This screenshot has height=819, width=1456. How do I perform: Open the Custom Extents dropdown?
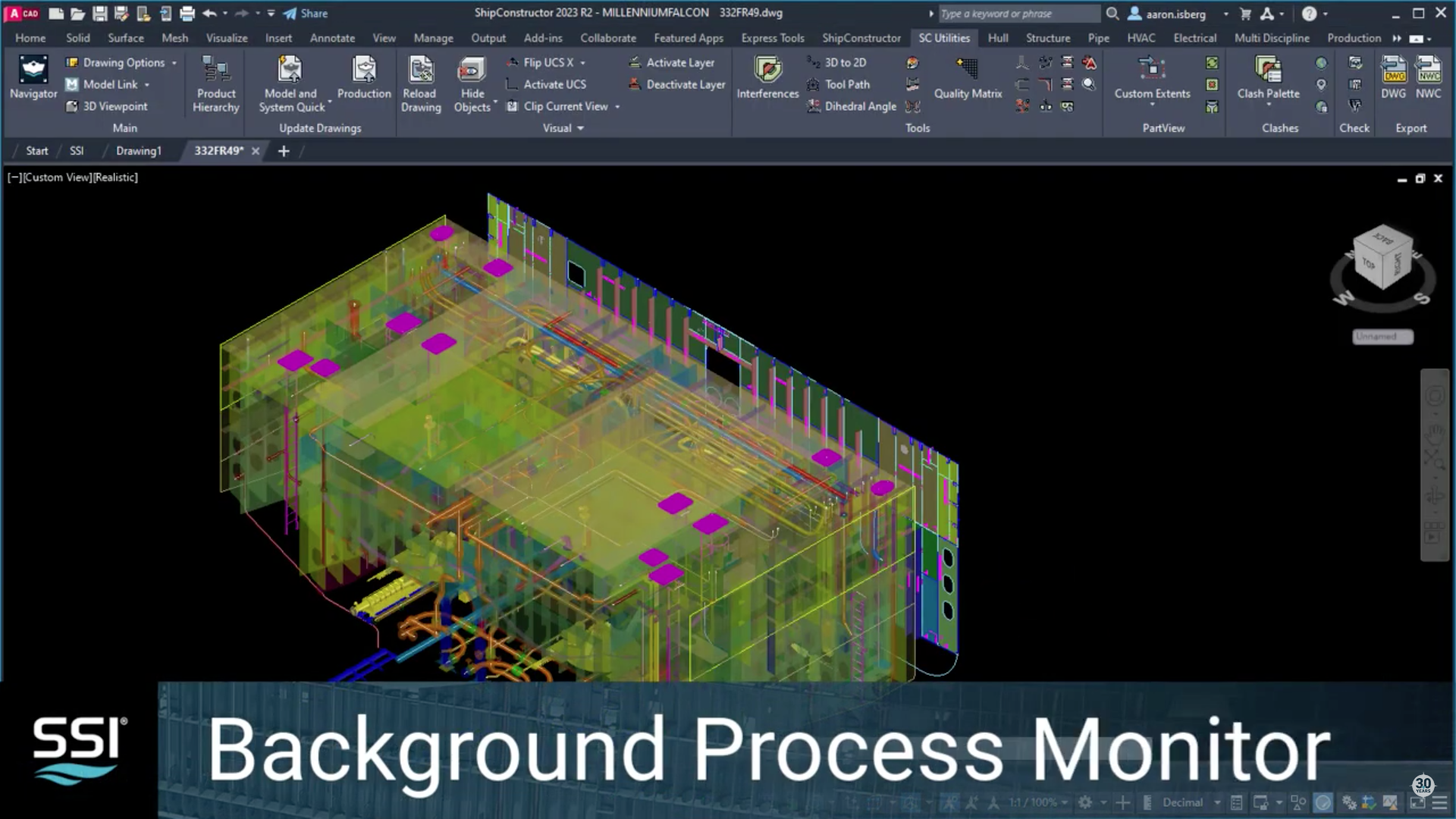click(1152, 104)
